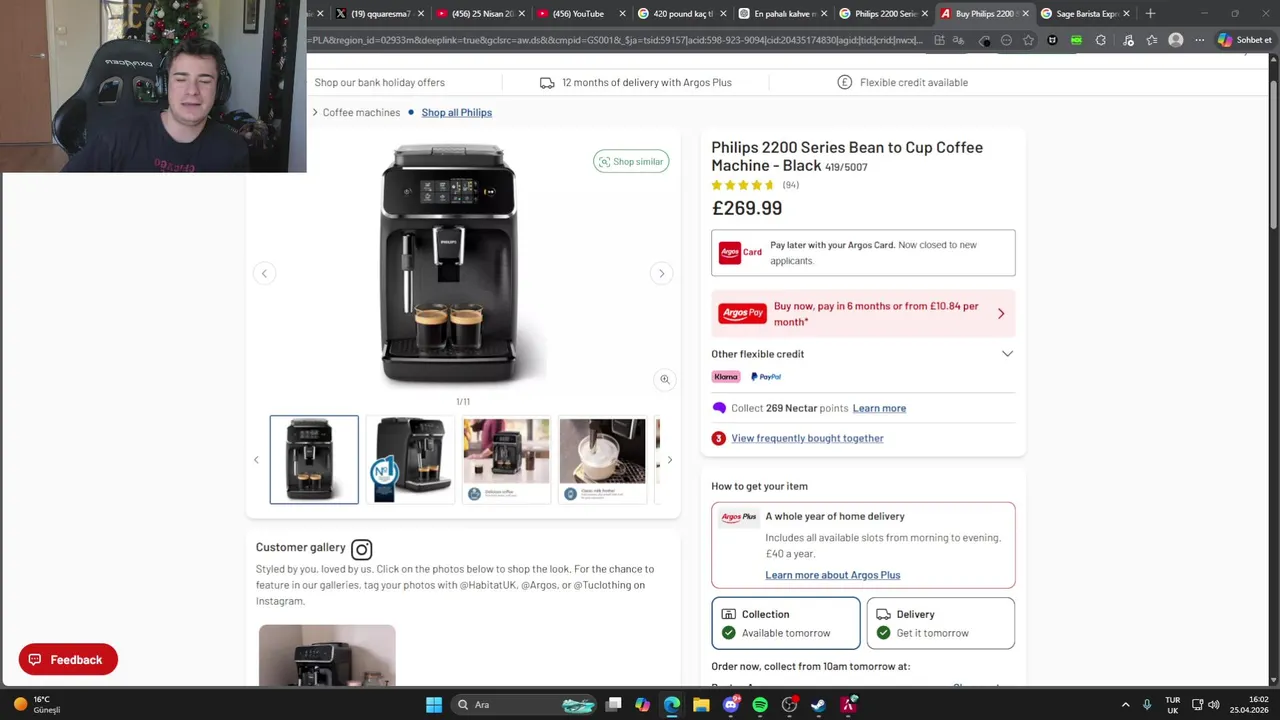This screenshot has height=720, width=1280.
Task: Expand 'Other flexible credit' section
Action: [862, 354]
